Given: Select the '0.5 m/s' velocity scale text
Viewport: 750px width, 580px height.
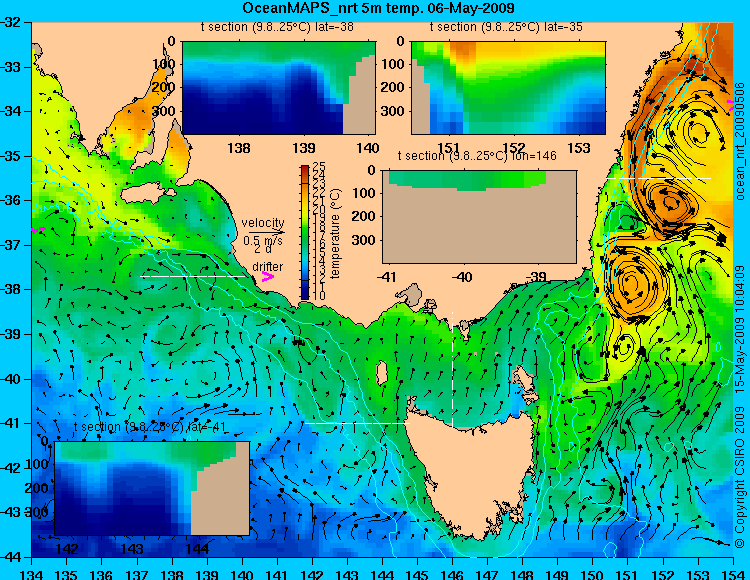Looking at the screenshot, I should (263, 241).
